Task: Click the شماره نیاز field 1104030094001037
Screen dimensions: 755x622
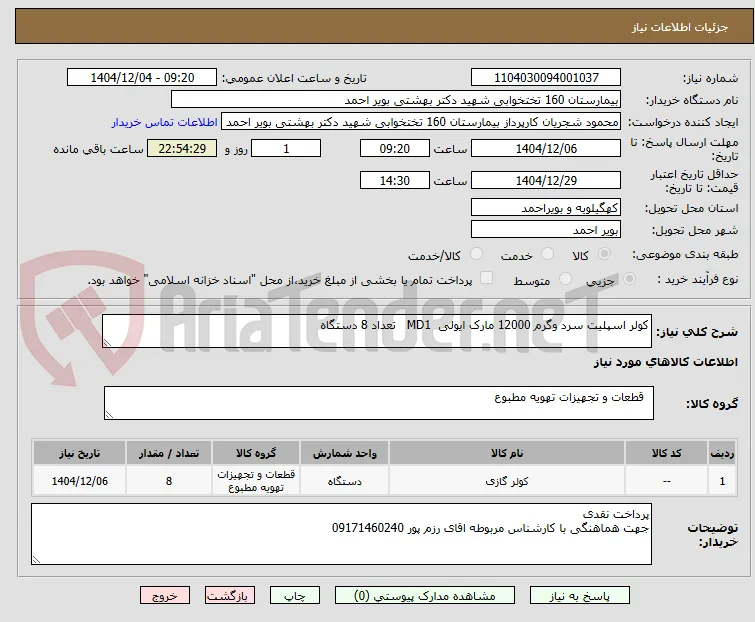Action: tap(546, 78)
